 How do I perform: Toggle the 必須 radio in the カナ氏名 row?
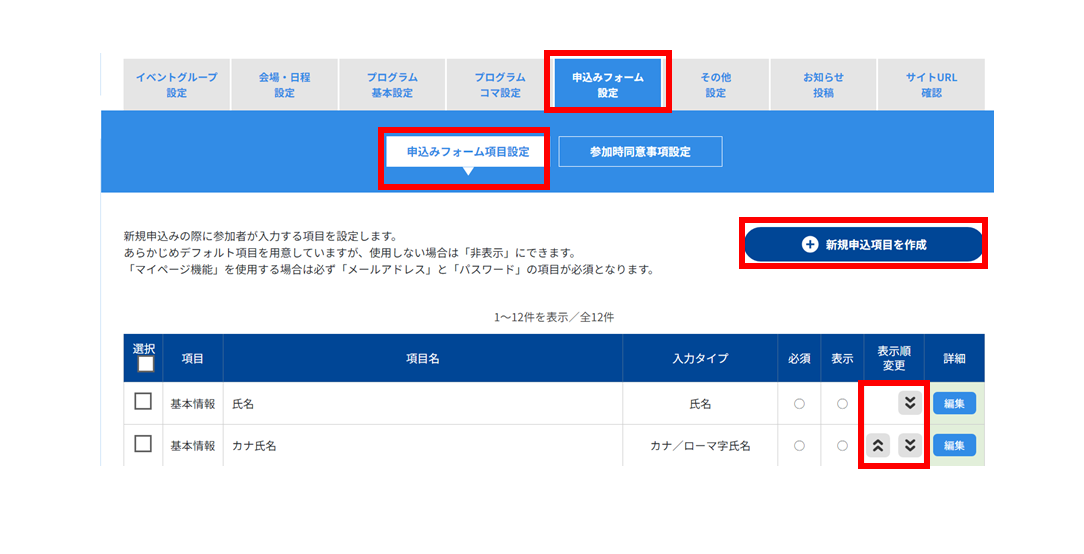(799, 446)
